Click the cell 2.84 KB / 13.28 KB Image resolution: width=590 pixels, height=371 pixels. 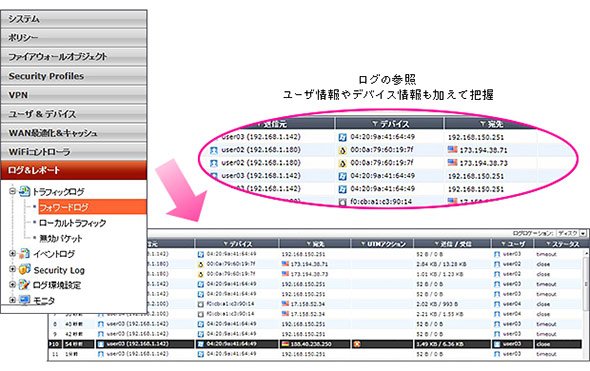(x=441, y=264)
